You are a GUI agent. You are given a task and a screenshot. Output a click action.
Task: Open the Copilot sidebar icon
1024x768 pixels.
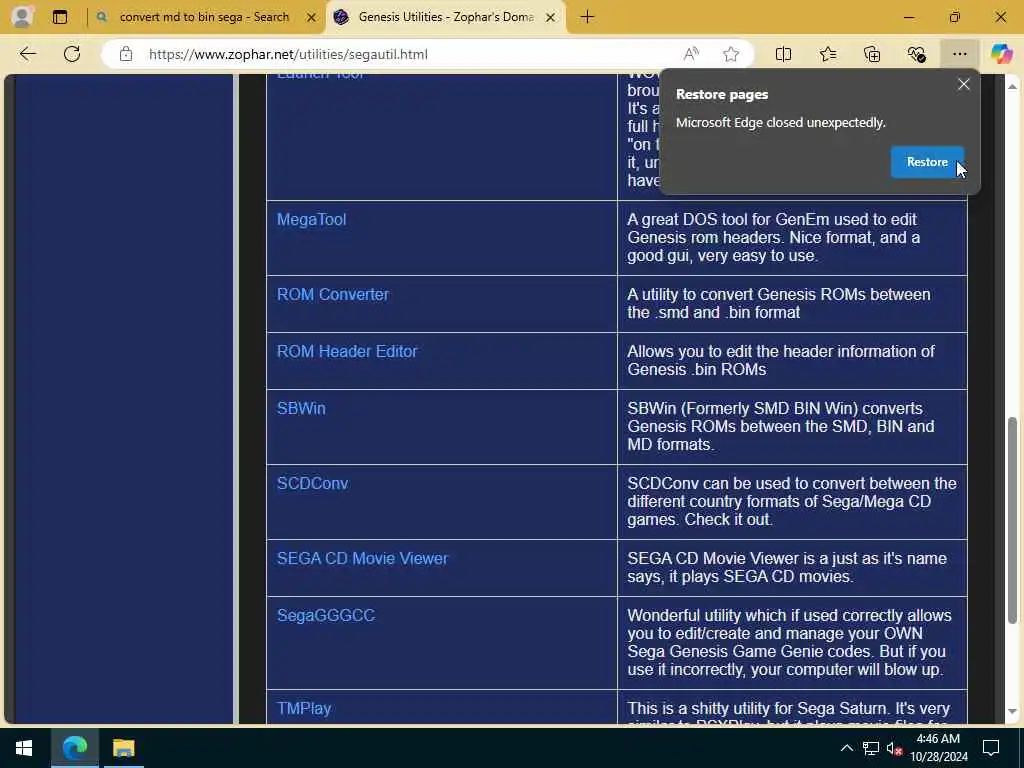coord(1001,54)
